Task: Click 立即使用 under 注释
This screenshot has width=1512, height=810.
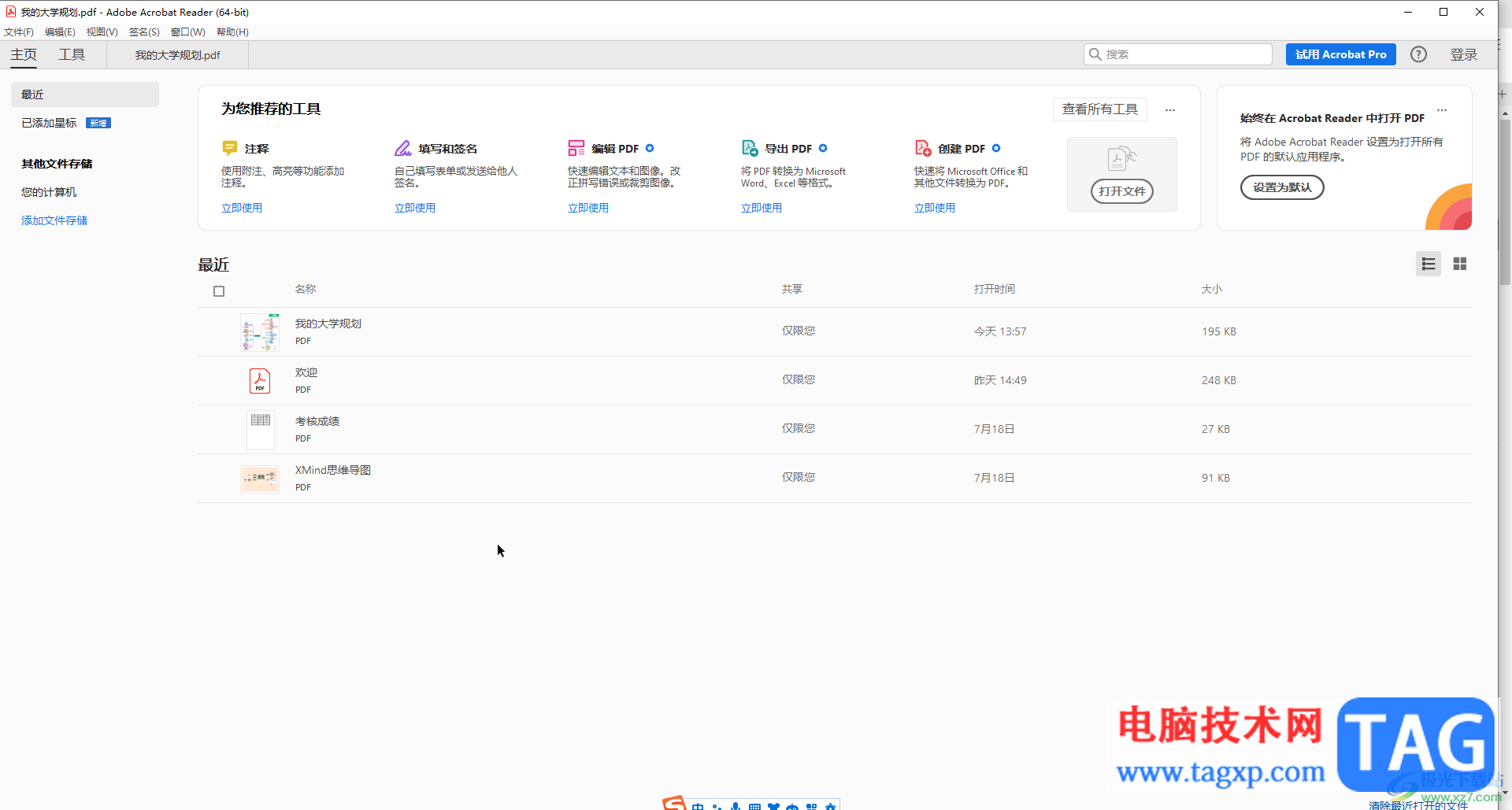Action: pyautogui.click(x=242, y=208)
